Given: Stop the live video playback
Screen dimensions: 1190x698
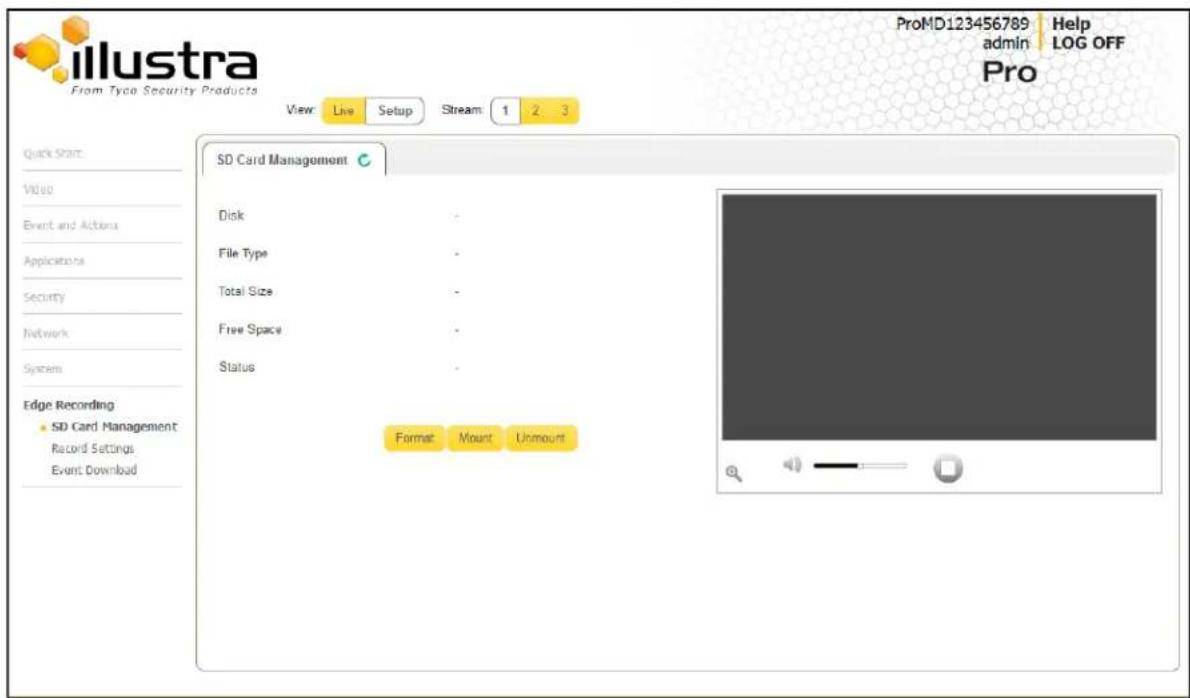Looking at the screenshot, I should pos(947,468).
